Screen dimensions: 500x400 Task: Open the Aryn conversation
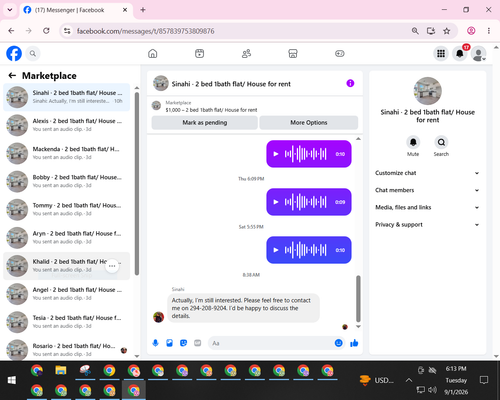(x=67, y=237)
